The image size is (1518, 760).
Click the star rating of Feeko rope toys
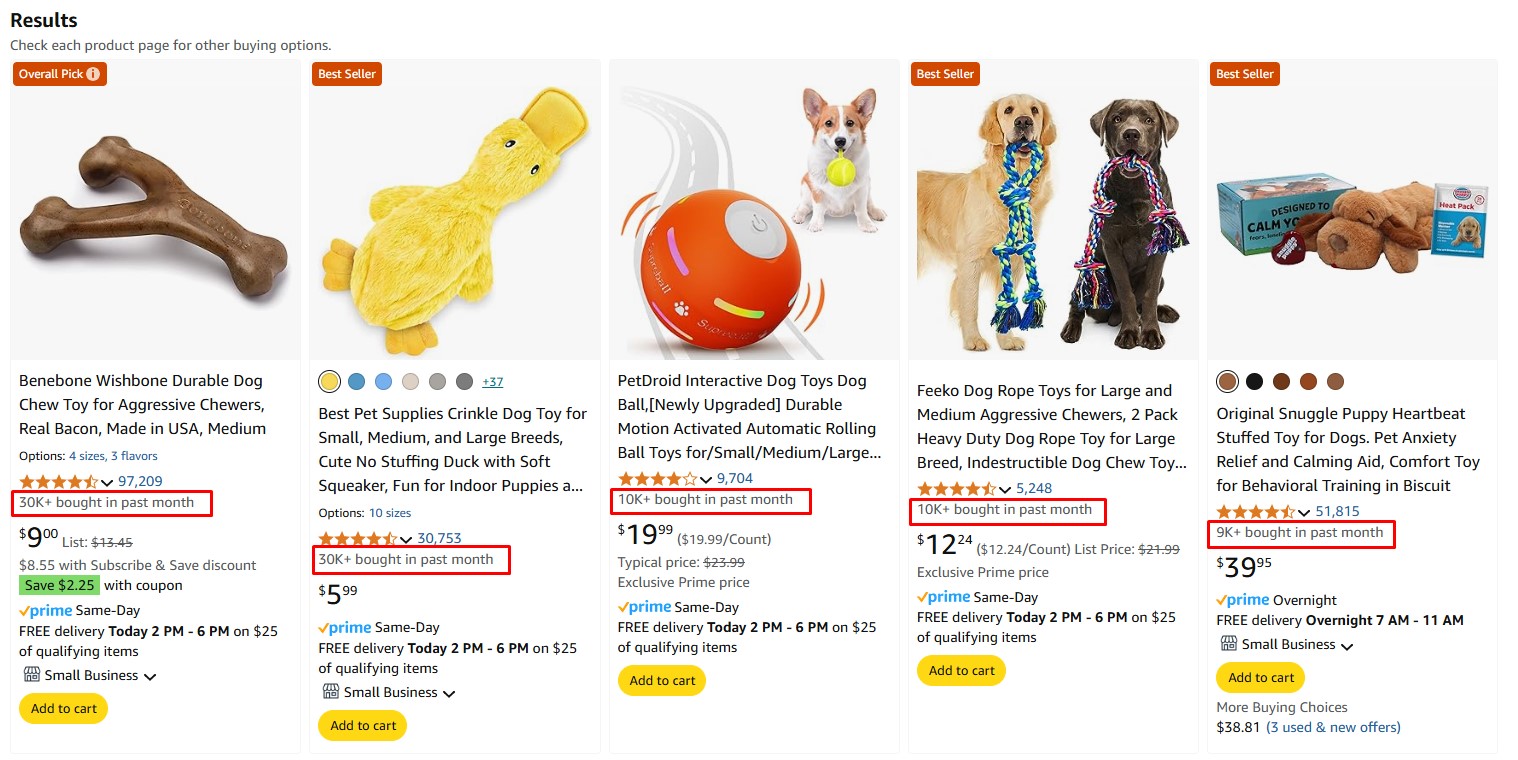pyautogui.click(x=956, y=489)
